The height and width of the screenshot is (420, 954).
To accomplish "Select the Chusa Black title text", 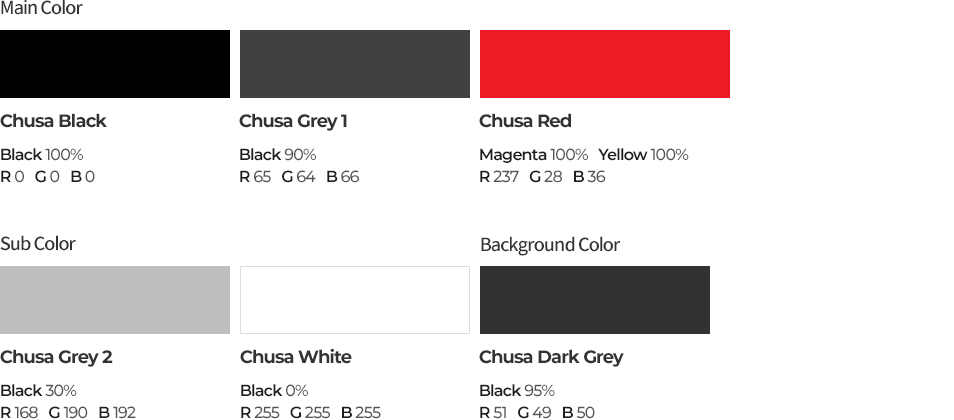I will point(53,121).
